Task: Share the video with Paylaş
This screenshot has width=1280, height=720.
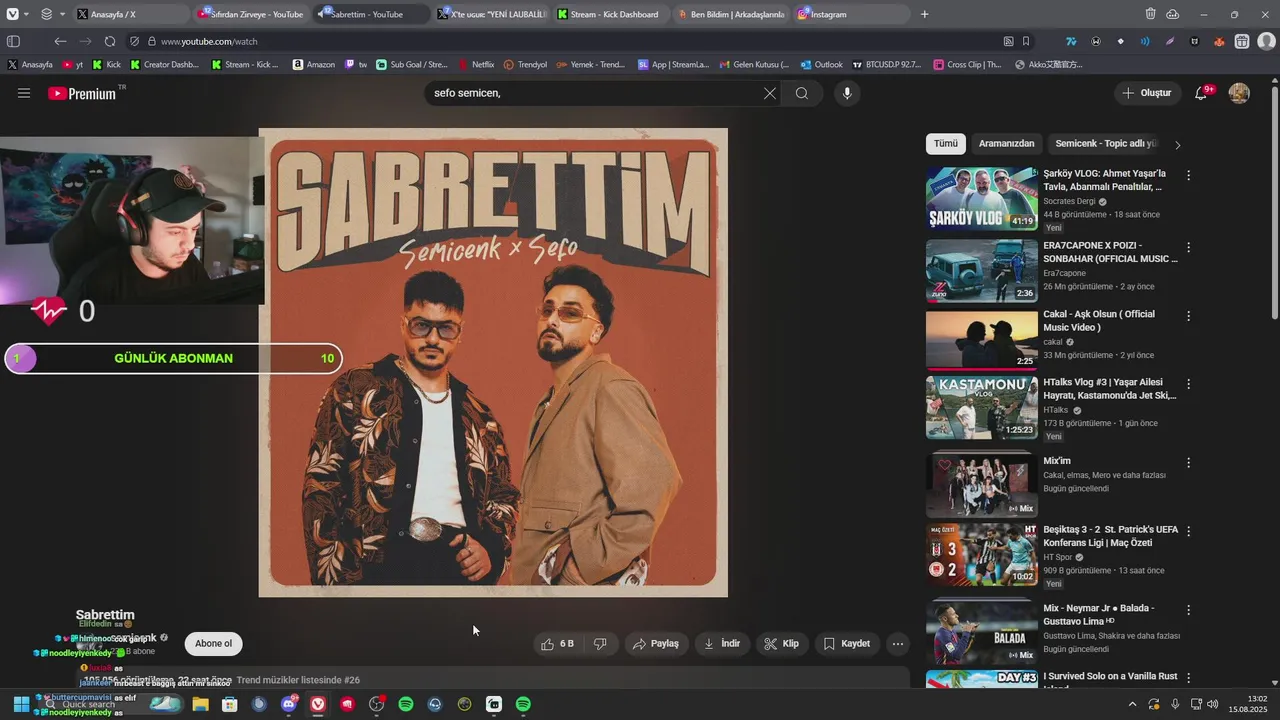Action: [x=656, y=644]
